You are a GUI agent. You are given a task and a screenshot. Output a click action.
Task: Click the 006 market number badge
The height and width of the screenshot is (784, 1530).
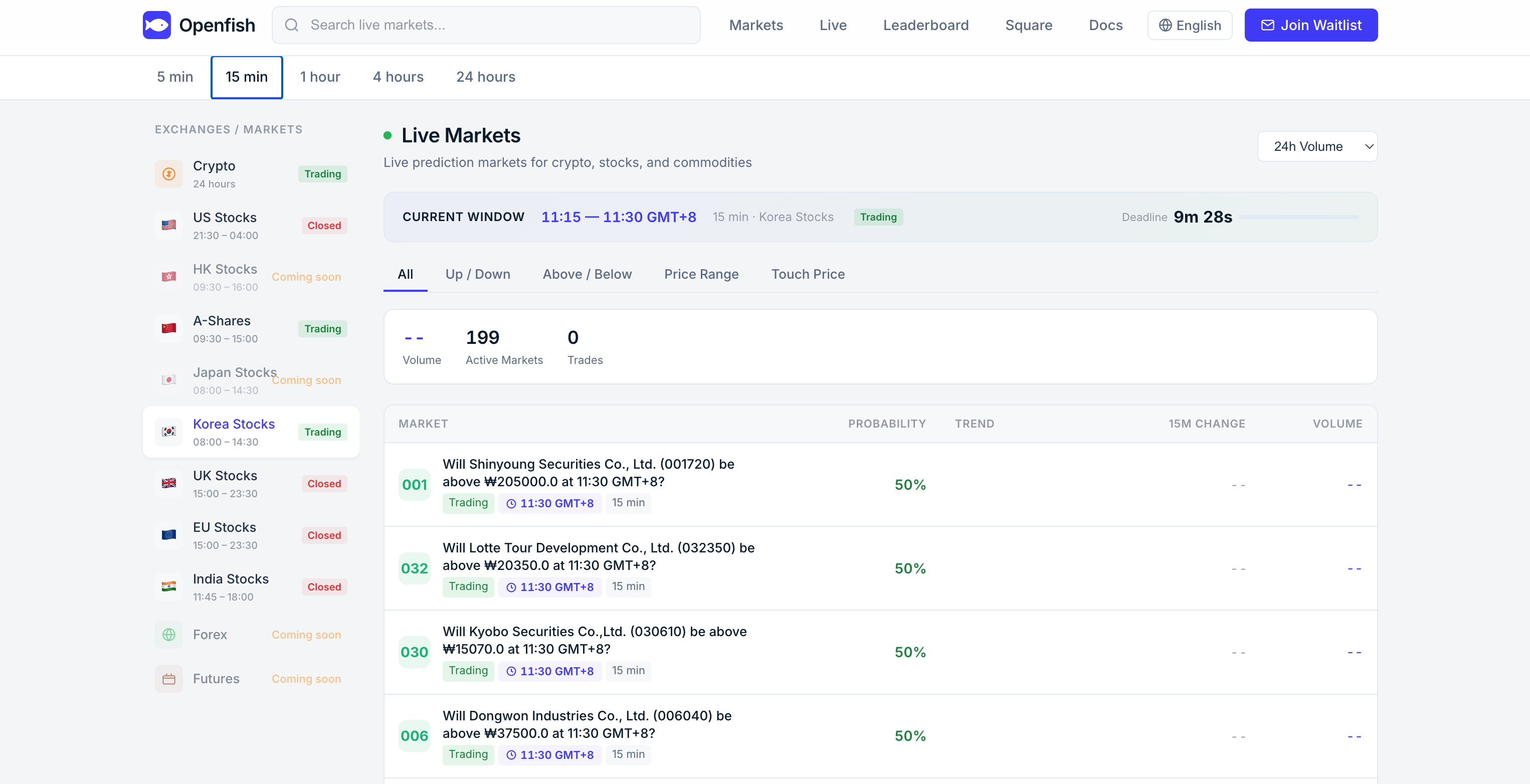414,736
